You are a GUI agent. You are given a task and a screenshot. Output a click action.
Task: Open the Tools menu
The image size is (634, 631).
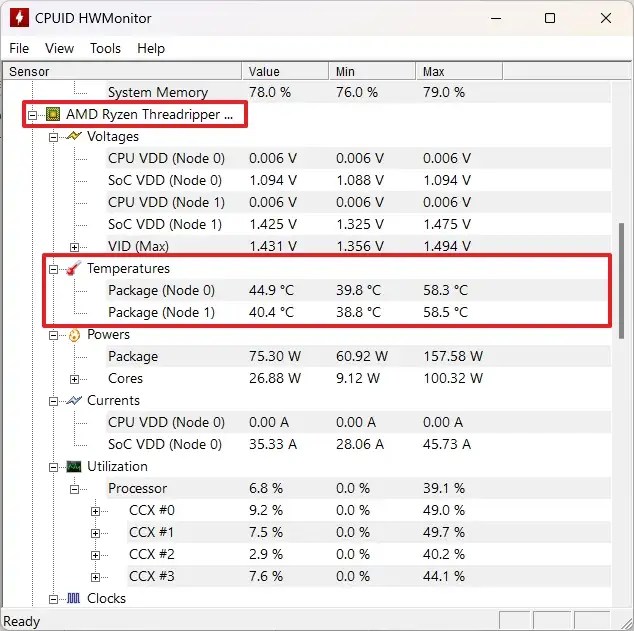(106, 49)
